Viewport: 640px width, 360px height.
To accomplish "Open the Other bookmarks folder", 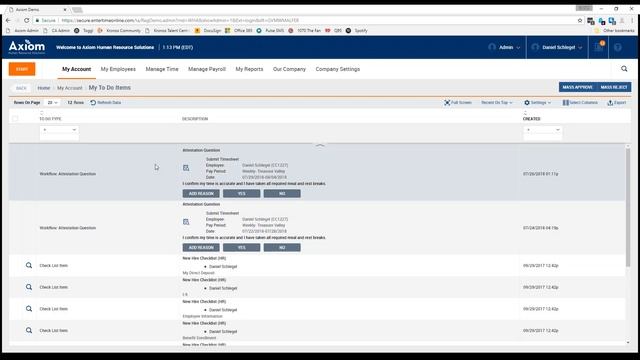I will (615, 31).
